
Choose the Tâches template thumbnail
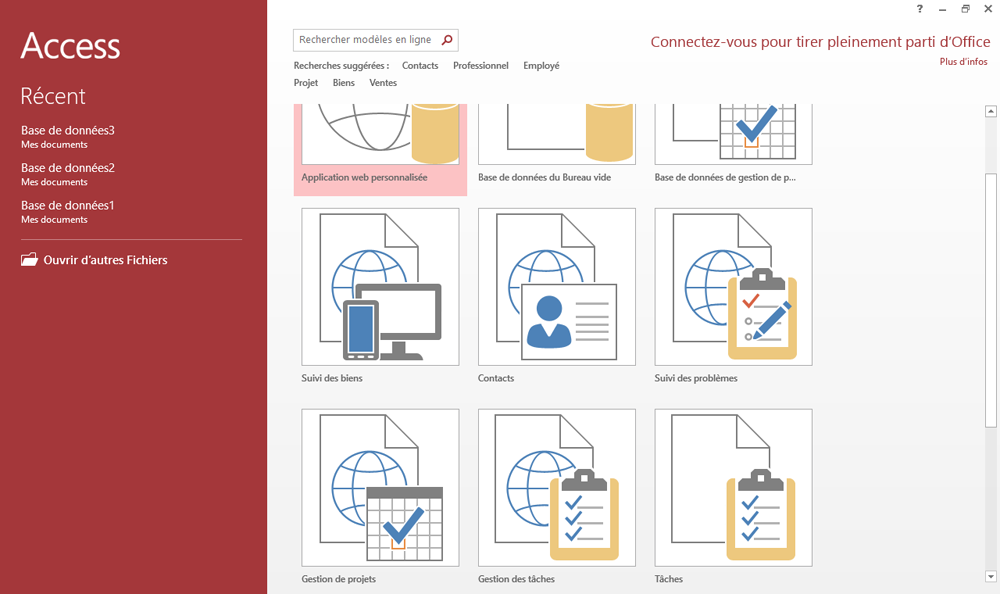(x=733, y=487)
